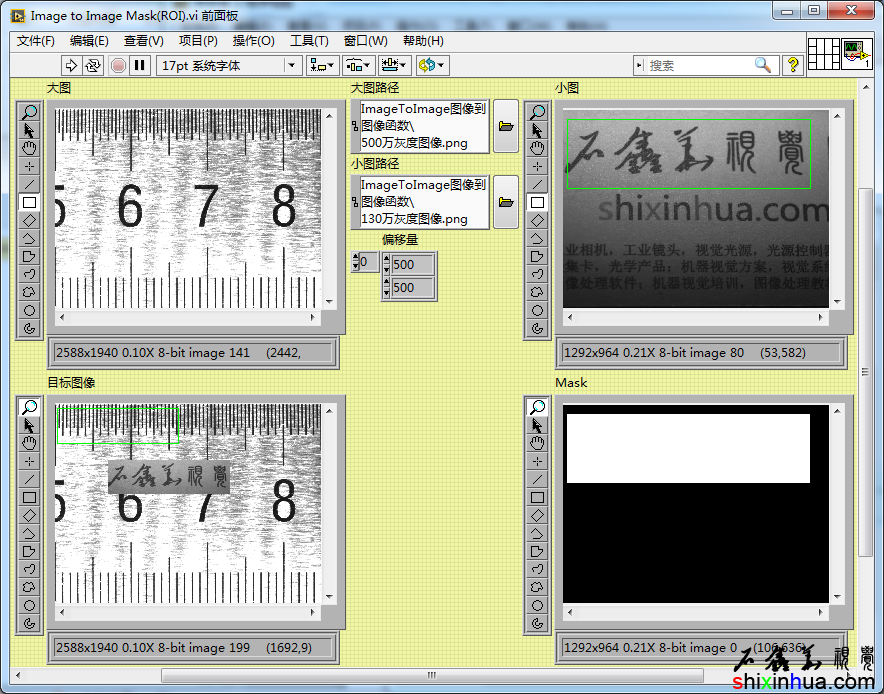Open the 文件(F) menu
This screenshot has width=884, height=694.
tap(36, 41)
